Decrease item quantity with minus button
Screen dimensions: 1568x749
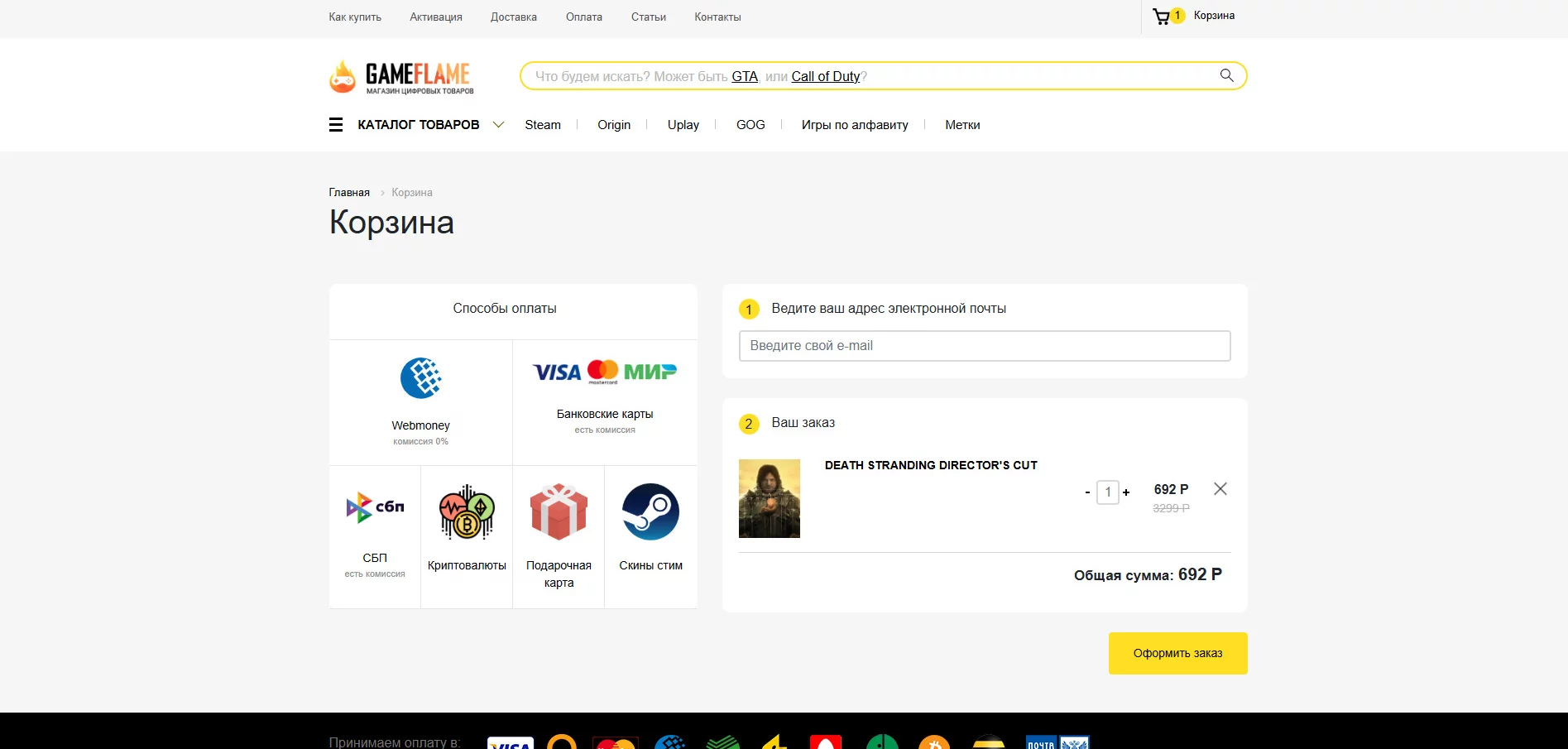(x=1087, y=492)
